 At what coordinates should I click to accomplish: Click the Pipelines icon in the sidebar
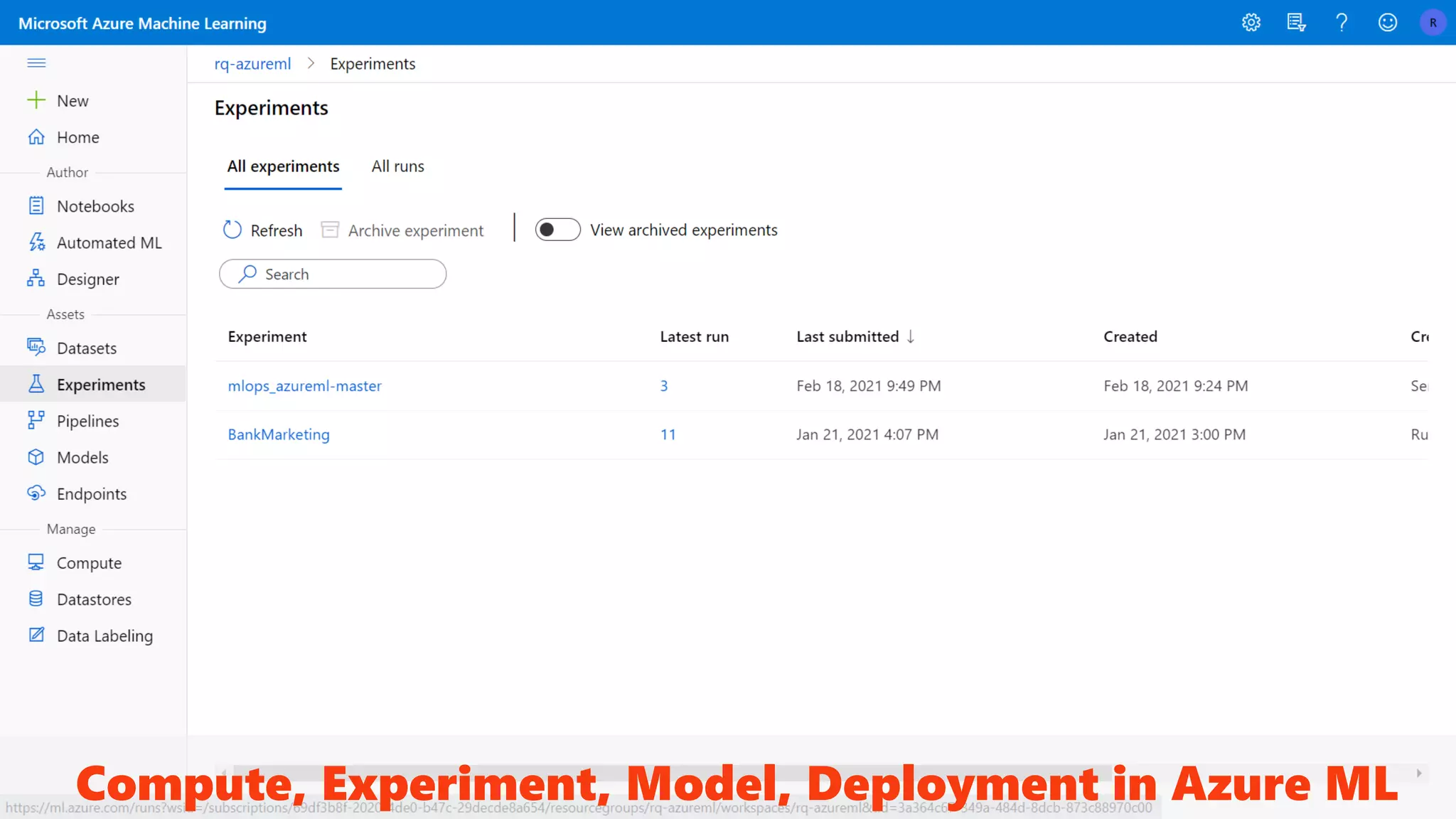pyautogui.click(x=36, y=420)
